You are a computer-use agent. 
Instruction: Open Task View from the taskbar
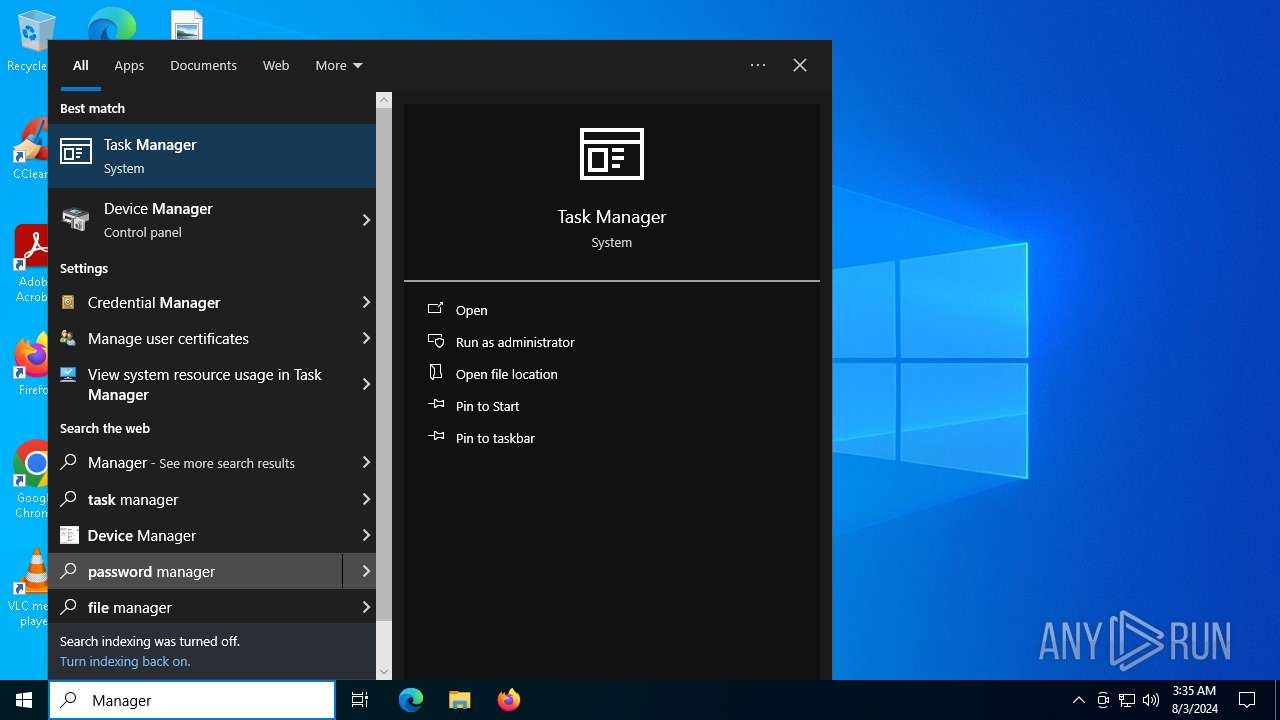[360, 700]
